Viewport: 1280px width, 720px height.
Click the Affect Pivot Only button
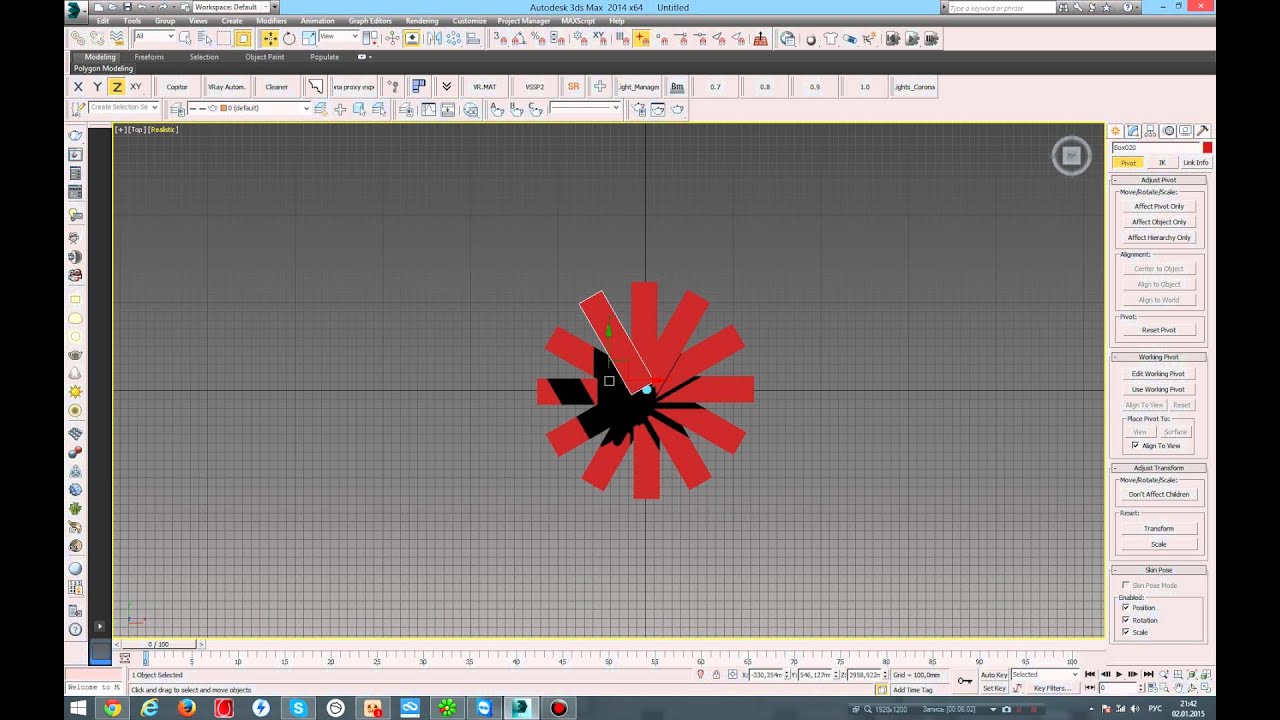pyautogui.click(x=1159, y=206)
